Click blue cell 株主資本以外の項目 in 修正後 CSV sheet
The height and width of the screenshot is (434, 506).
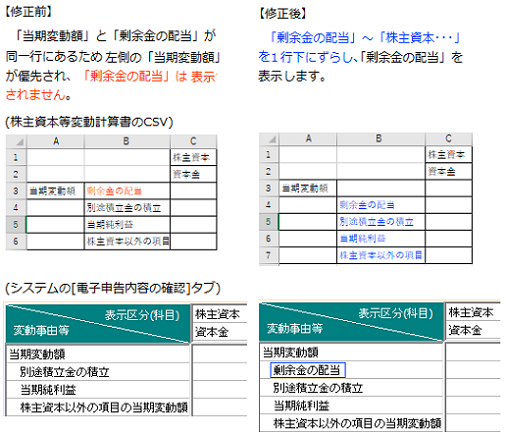[381, 256]
